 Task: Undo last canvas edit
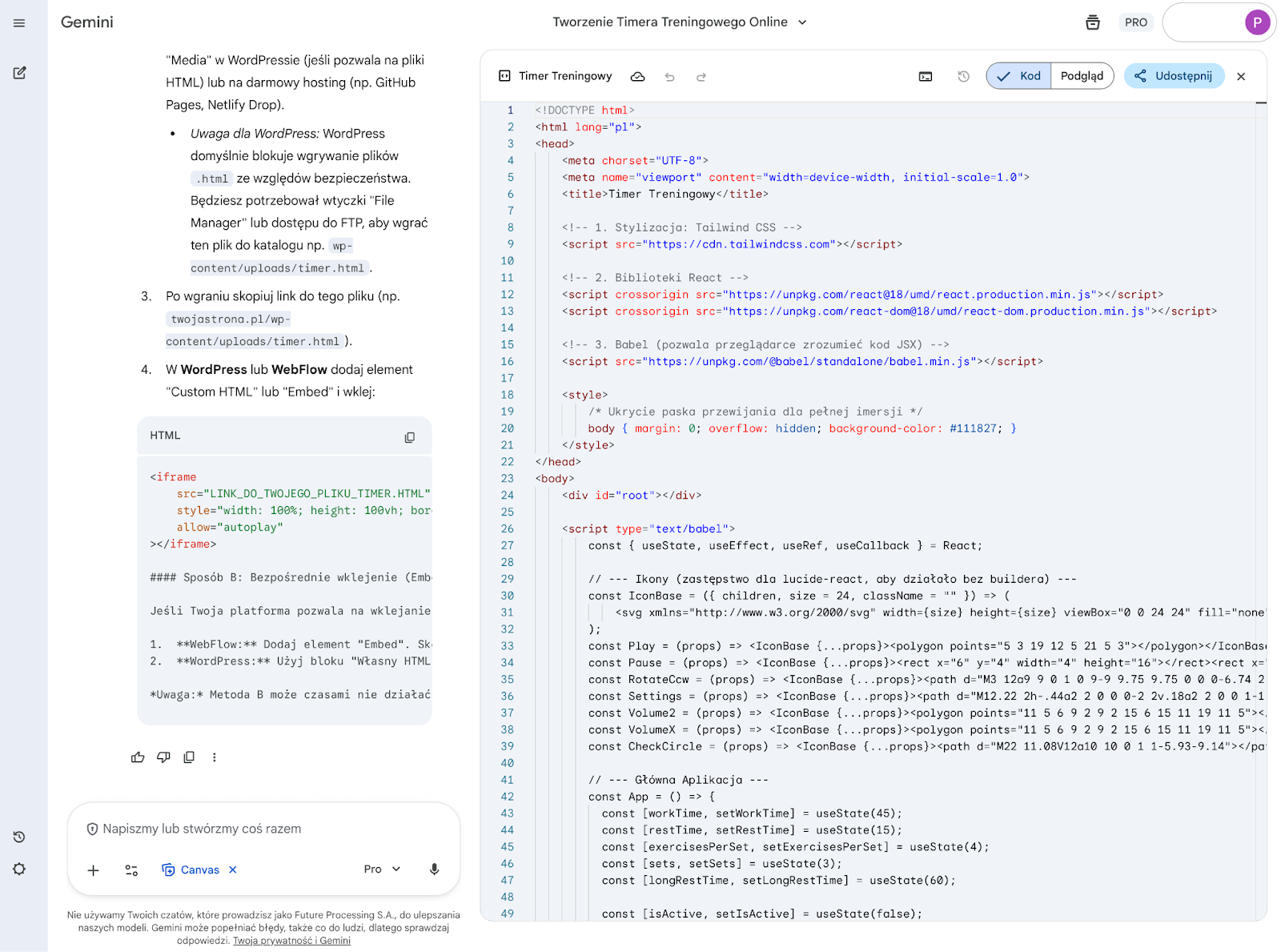coord(669,77)
